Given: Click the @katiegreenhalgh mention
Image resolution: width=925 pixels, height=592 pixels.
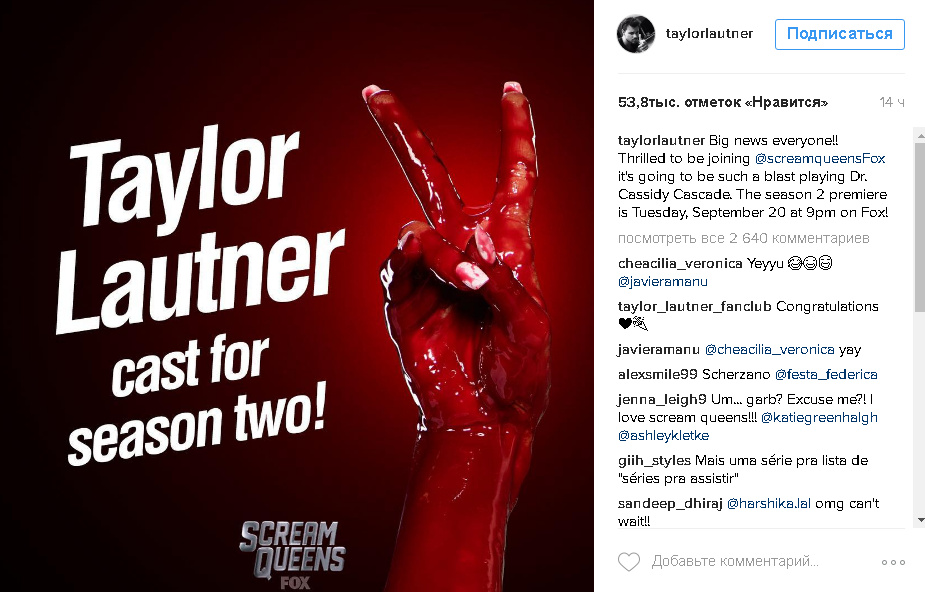Looking at the screenshot, I should click(x=819, y=417).
